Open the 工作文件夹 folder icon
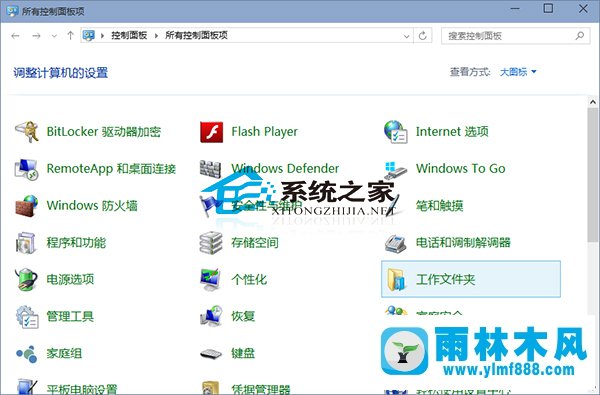 [x=396, y=279]
